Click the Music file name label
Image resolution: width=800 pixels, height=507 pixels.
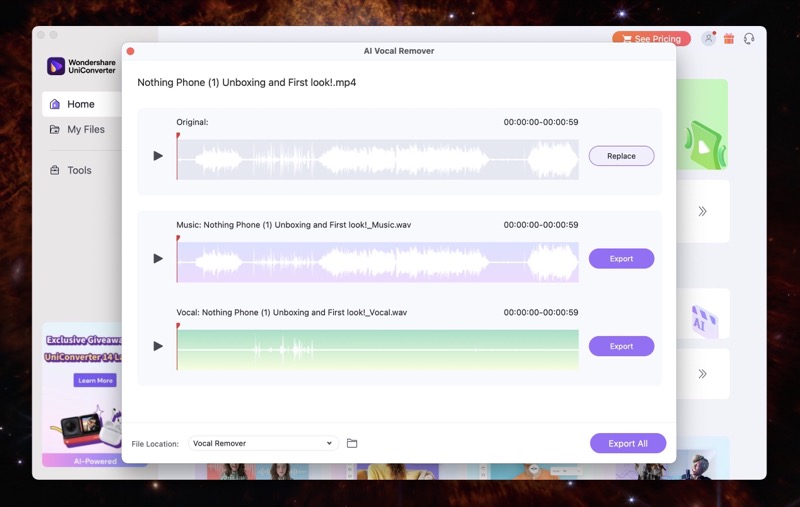293,225
